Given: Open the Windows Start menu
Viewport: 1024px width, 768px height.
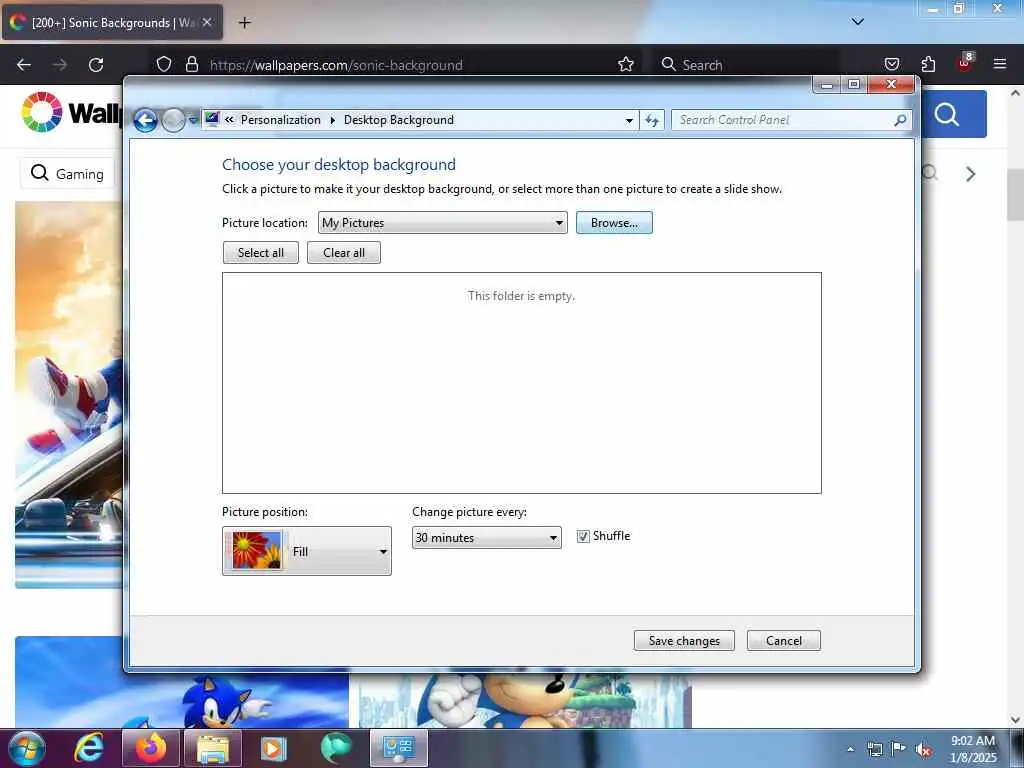Looking at the screenshot, I should [26, 748].
